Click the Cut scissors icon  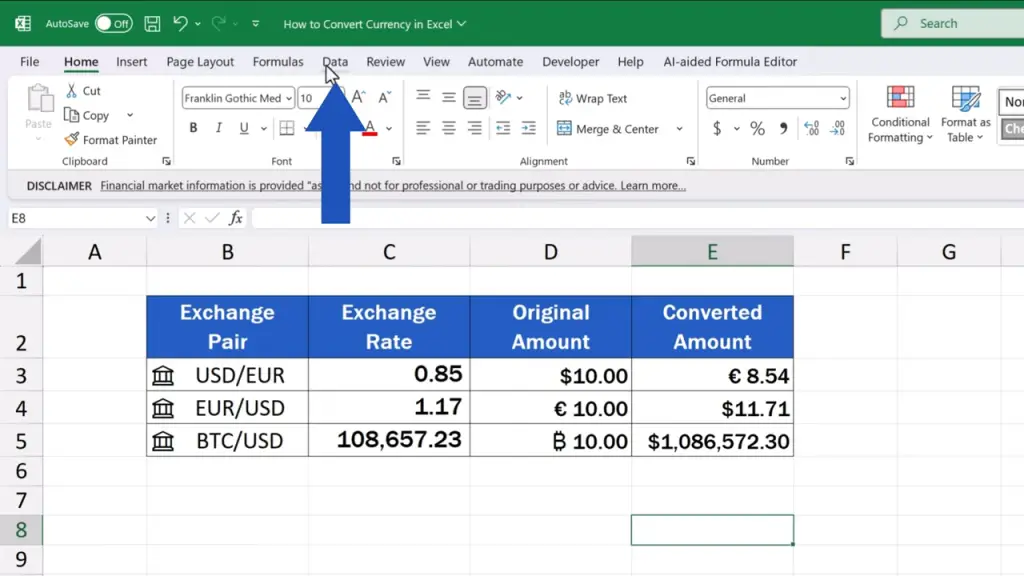point(72,90)
